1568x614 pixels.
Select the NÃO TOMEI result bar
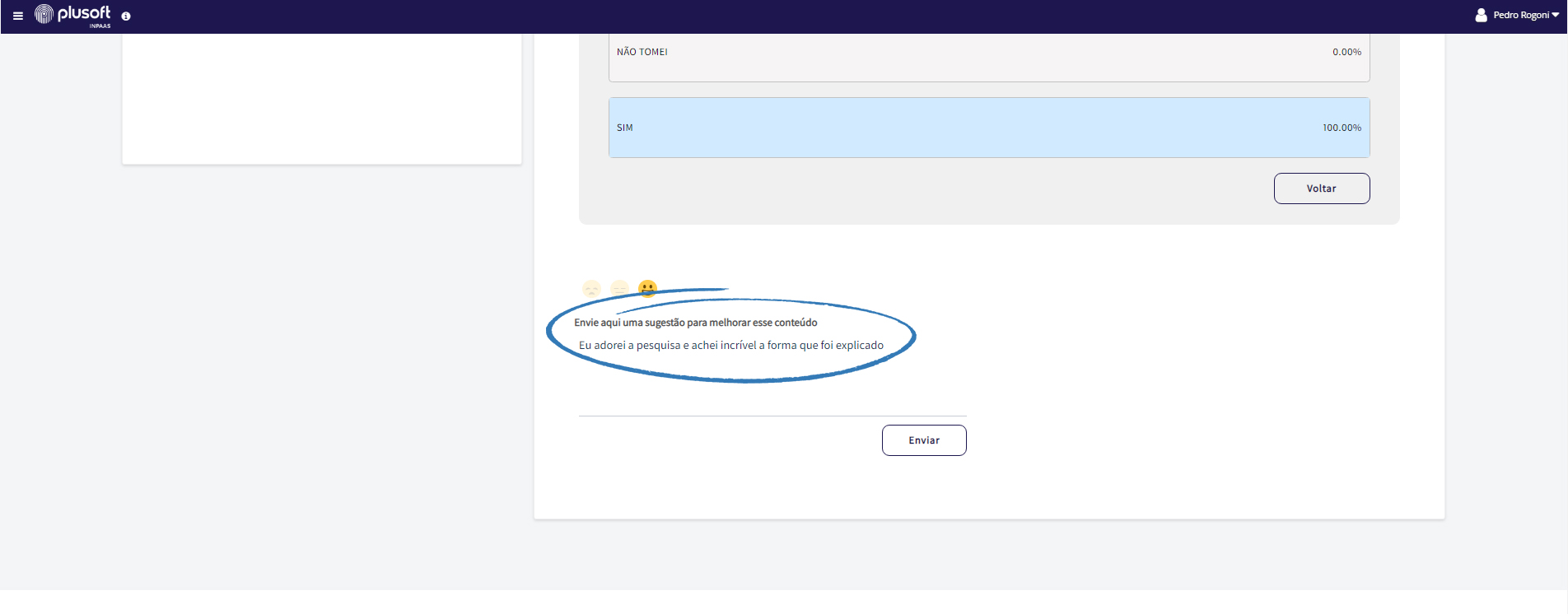989,56
